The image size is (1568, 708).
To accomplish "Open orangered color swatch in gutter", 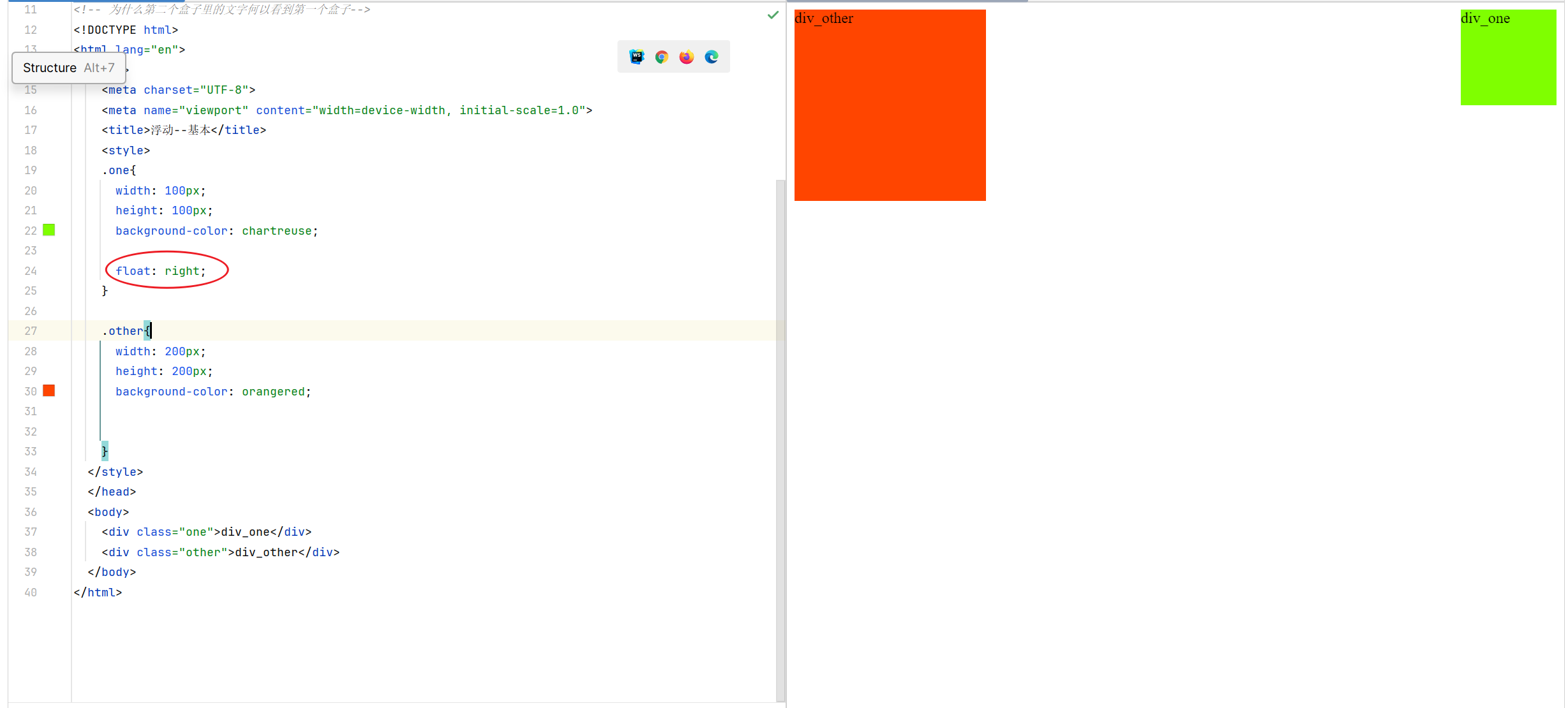I will point(49,391).
